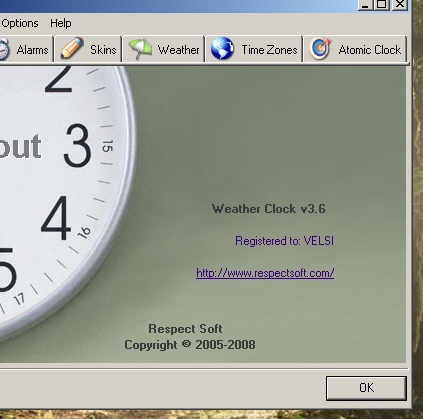423x419 pixels.
Task: Open the Atomic Clock tab label
Action: coord(370,50)
